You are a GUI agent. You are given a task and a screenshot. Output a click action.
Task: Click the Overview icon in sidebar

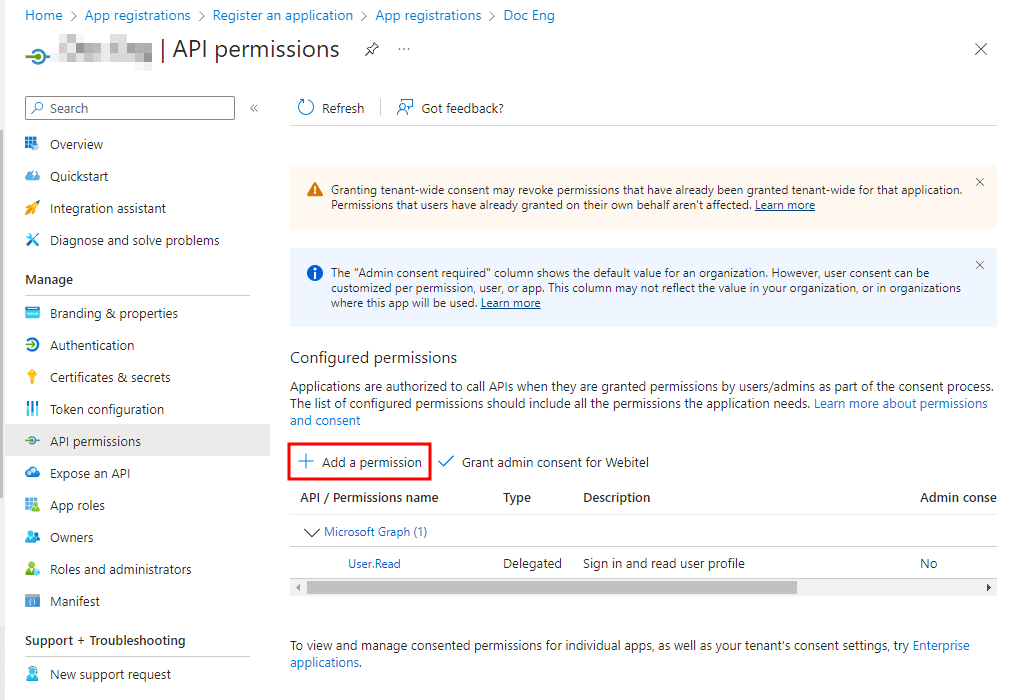32,143
